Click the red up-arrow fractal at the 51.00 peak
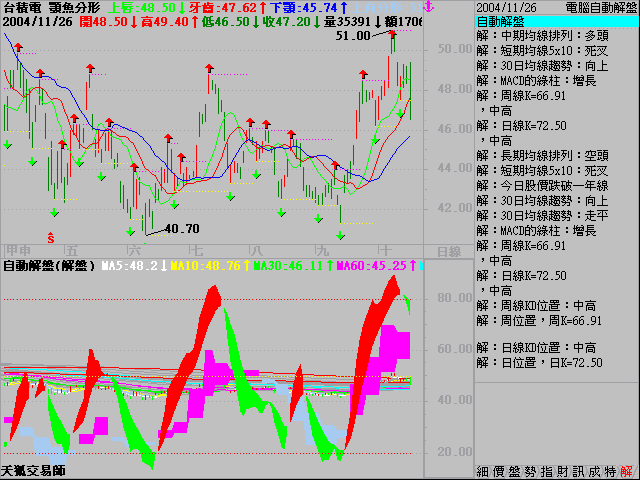This screenshot has width=640, height=480. [394, 38]
